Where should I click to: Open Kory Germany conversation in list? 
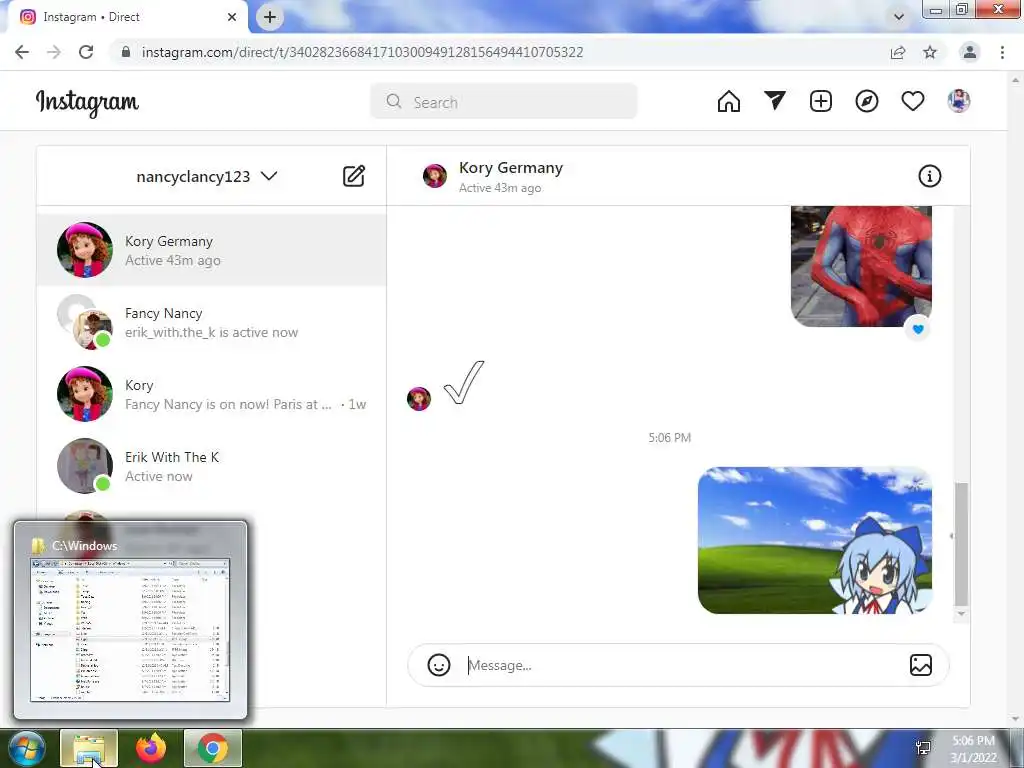(212, 250)
